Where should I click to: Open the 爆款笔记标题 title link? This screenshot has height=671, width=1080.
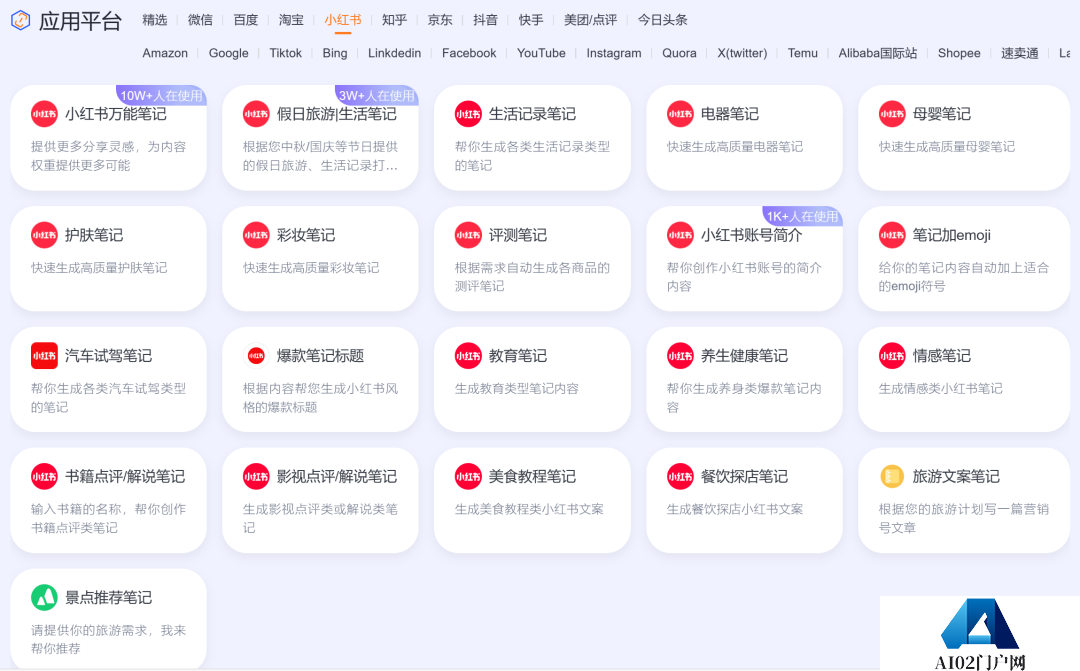coord(320,356)
